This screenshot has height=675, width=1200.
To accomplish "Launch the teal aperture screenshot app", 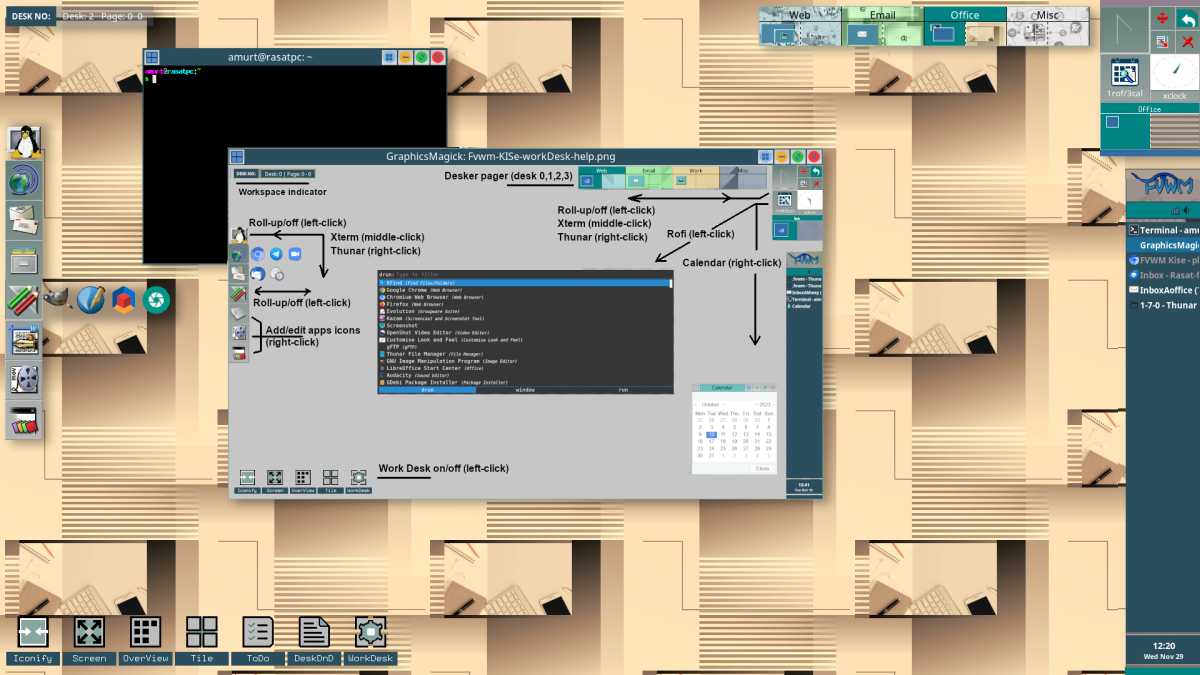I will [156, 298].
